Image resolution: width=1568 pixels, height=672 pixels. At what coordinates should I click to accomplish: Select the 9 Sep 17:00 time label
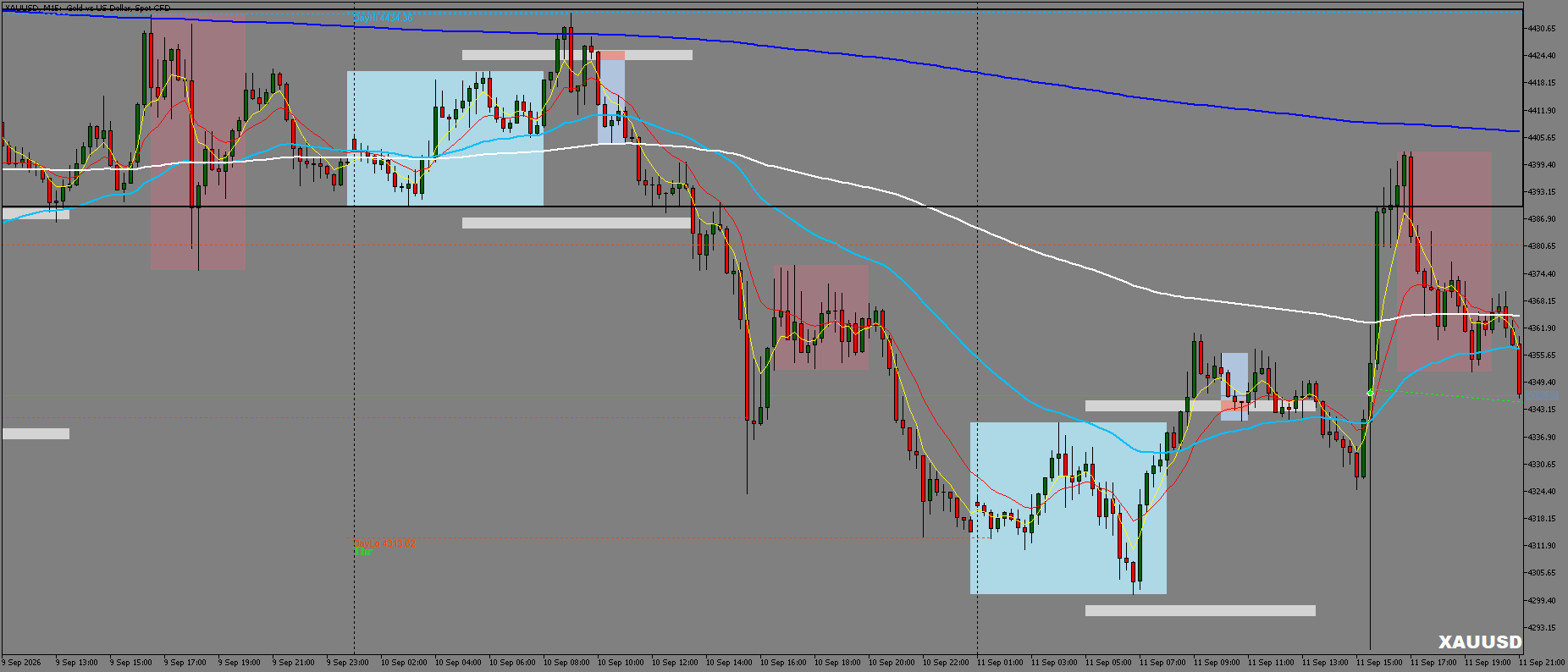pos(185,663)
